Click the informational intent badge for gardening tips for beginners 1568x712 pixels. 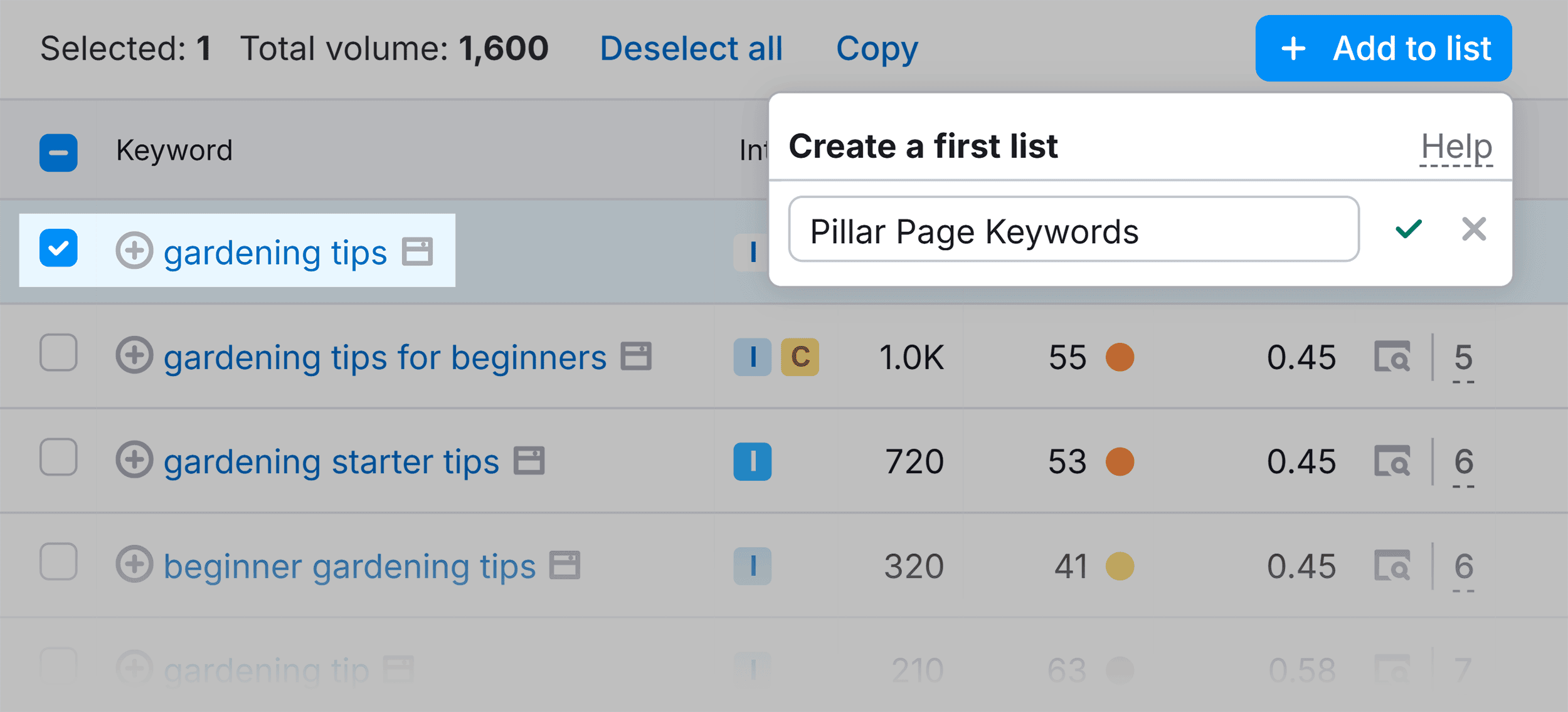coord(752,357)
